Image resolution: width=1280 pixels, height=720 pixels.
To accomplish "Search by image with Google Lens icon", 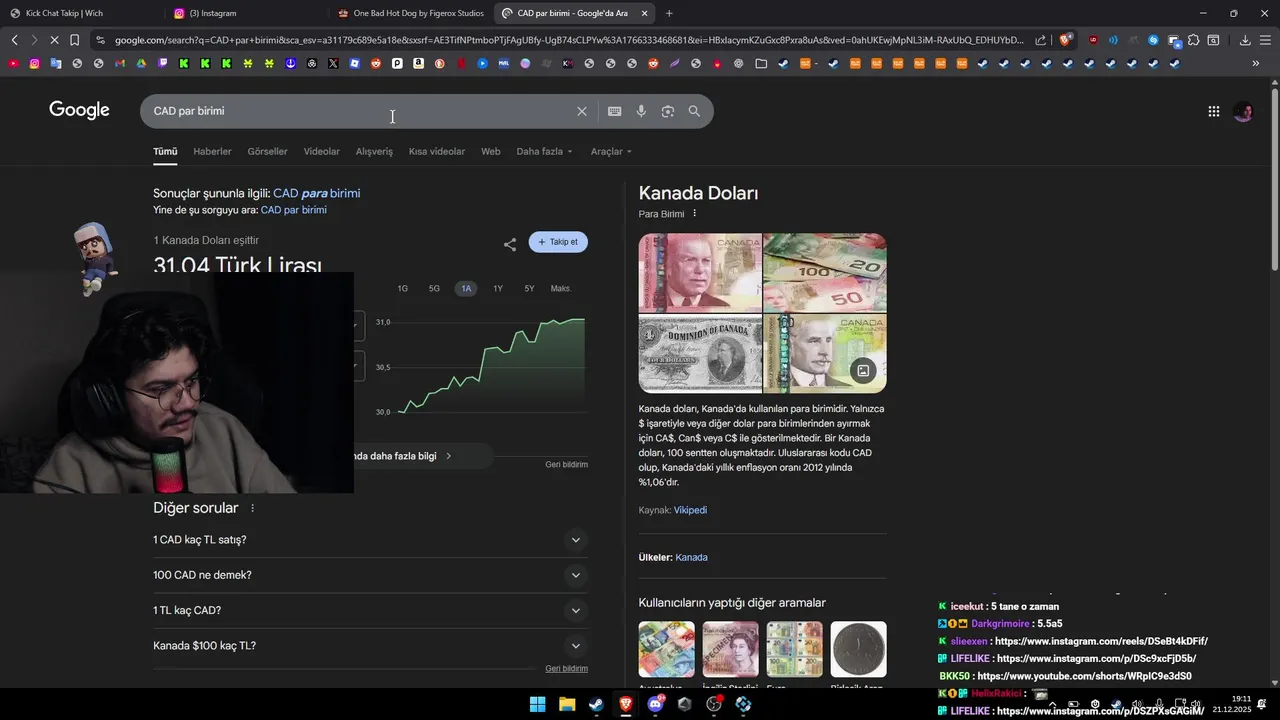I will [668, 111].
